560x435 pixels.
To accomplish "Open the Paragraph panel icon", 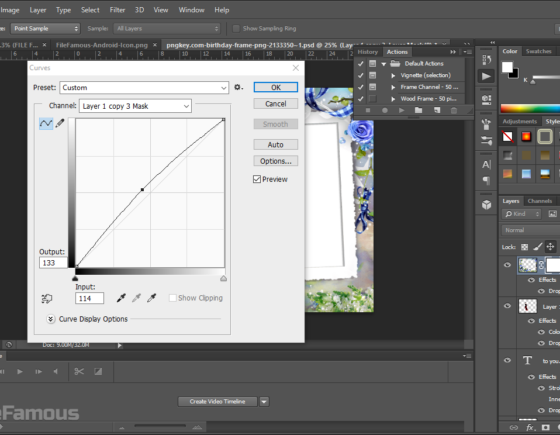I will 486,180.
